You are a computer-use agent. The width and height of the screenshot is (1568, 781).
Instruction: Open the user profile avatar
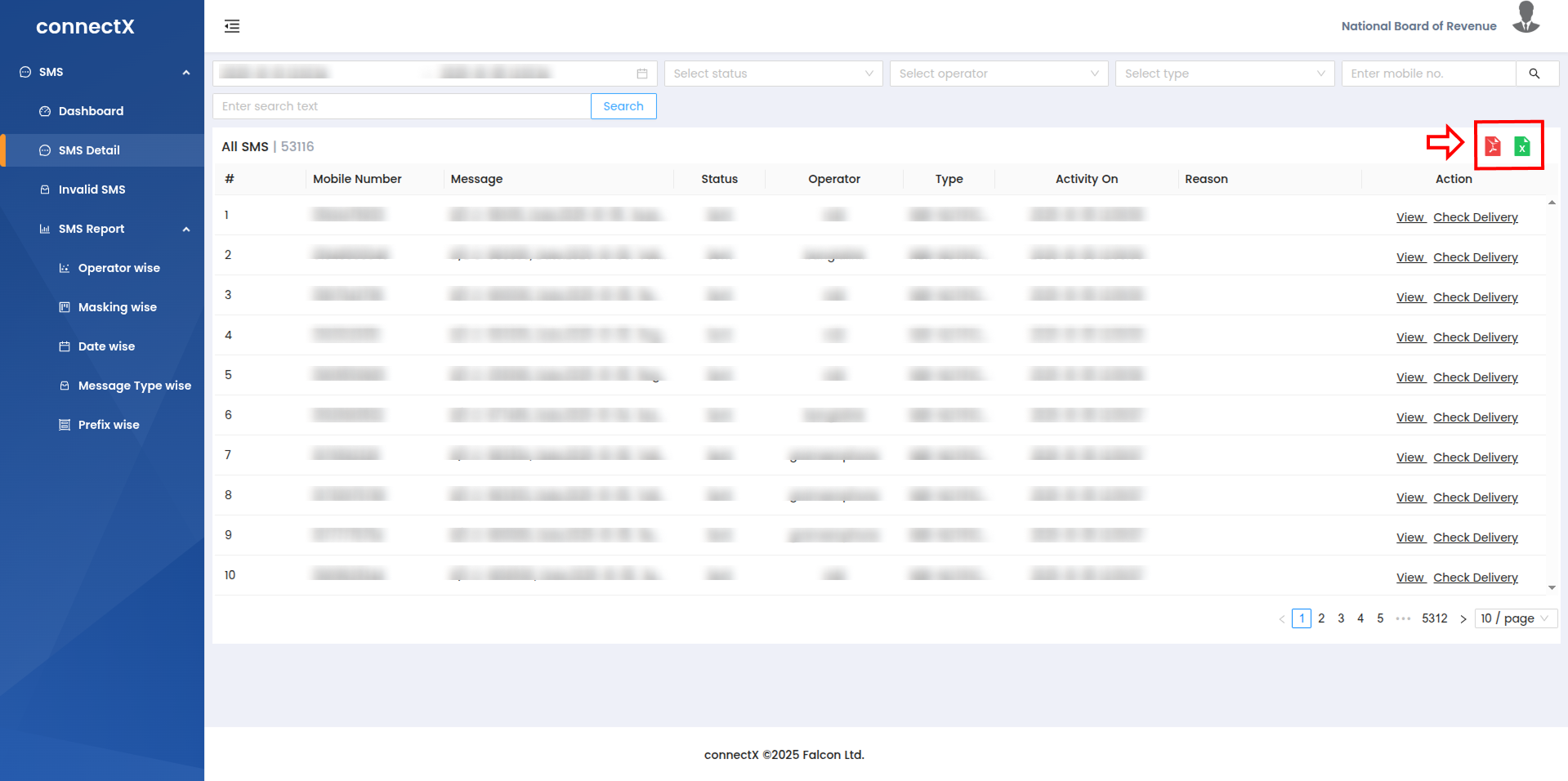pos(1526,18)
